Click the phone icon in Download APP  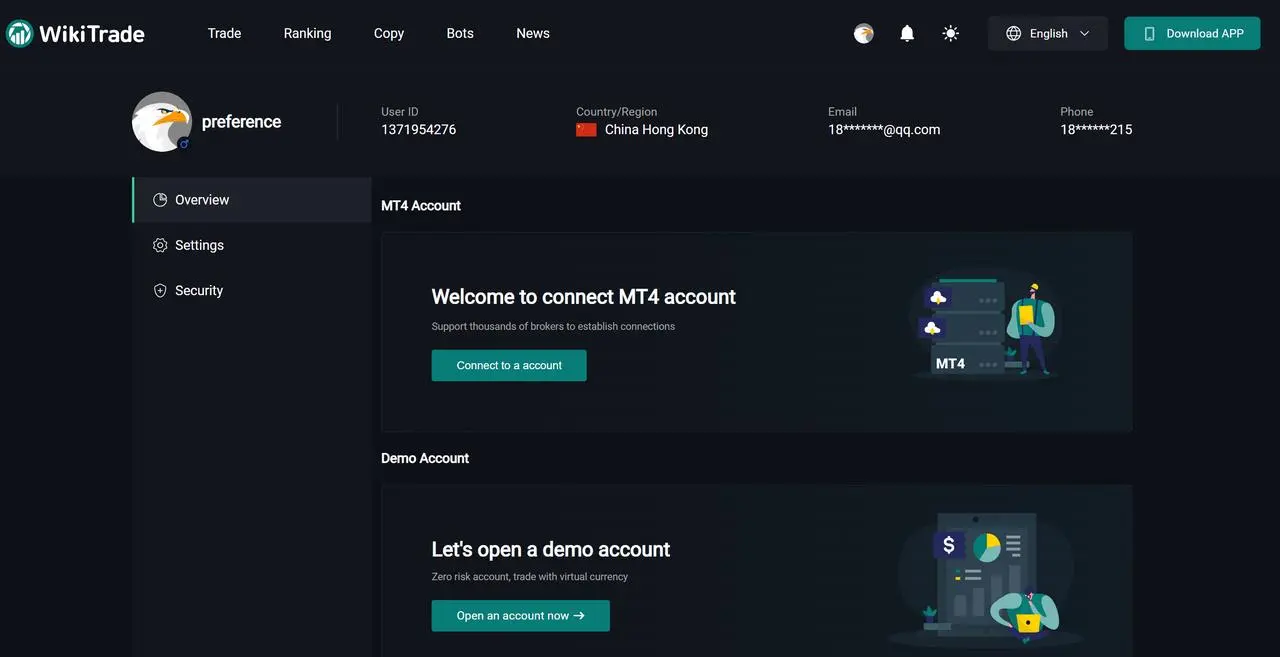click(x=1149, y=33)
